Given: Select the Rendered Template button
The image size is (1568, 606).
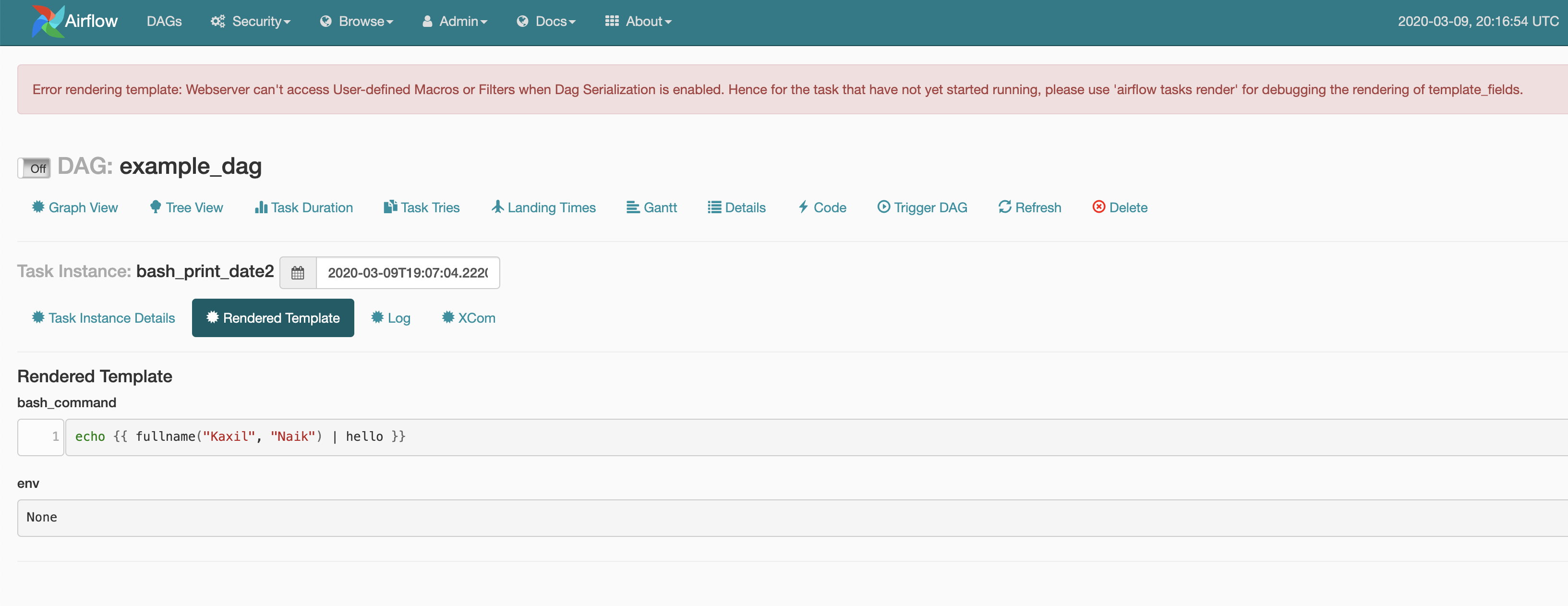Looking at the screenshot, I should [x=273, y=318].
